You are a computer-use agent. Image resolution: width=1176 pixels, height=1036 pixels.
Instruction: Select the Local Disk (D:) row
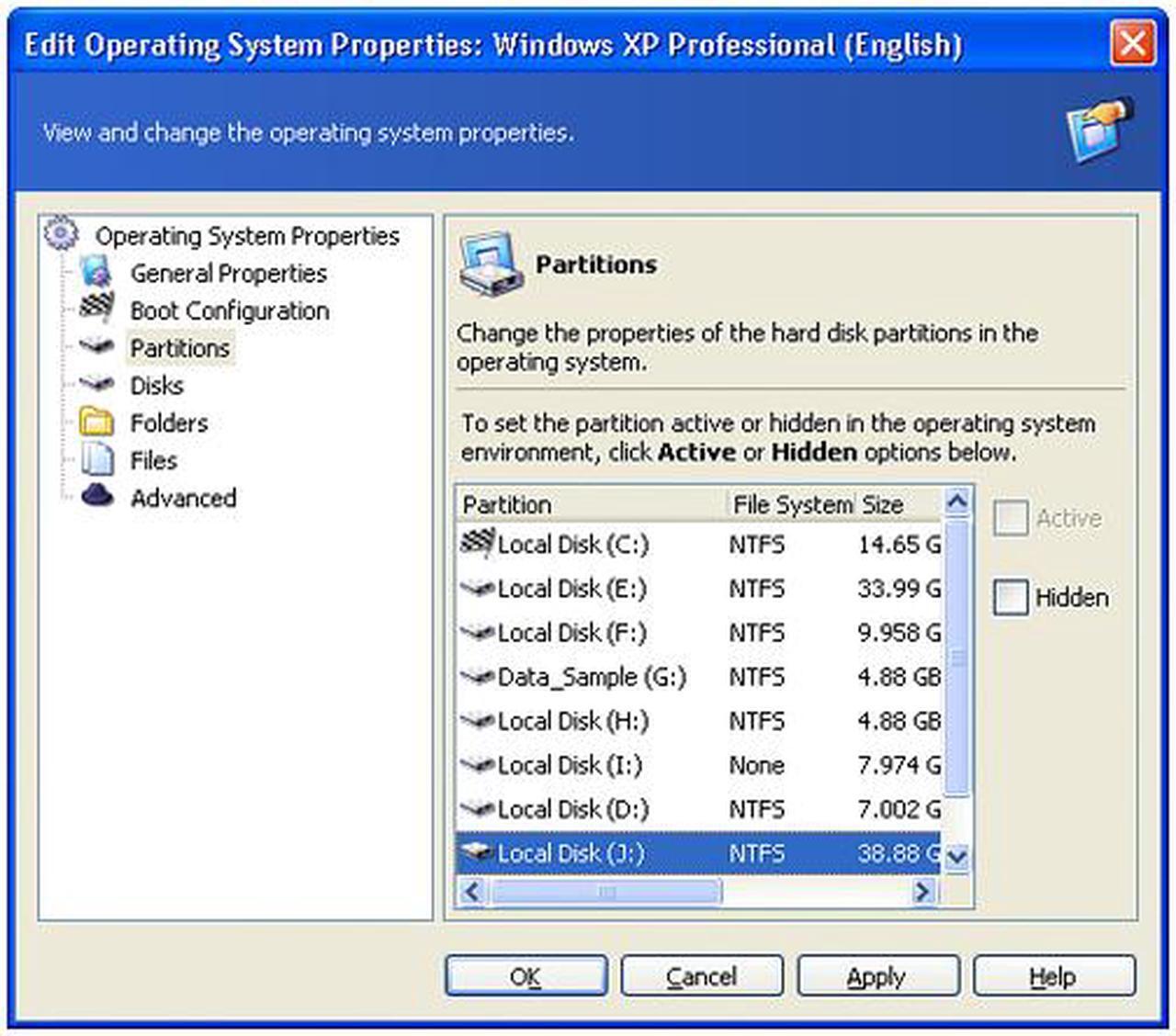(x=699, y=809)
